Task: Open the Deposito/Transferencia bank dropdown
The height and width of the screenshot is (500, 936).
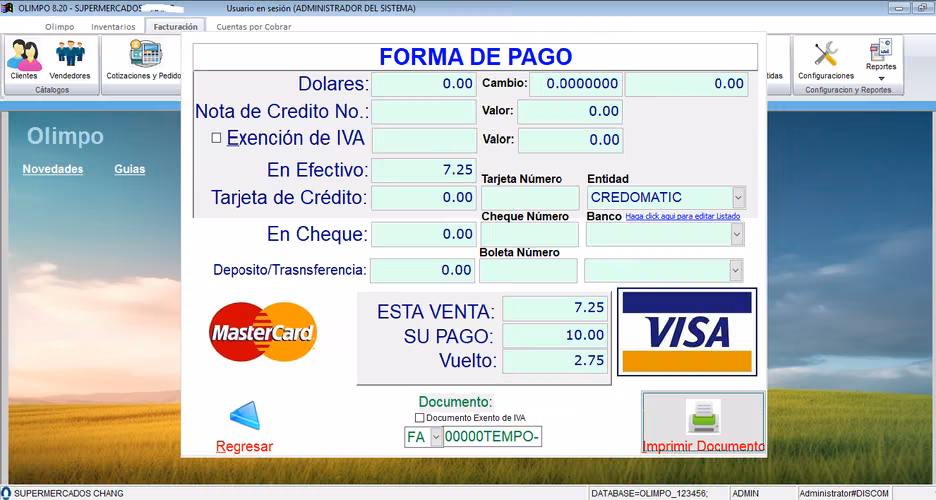Action: pos(735,270)
